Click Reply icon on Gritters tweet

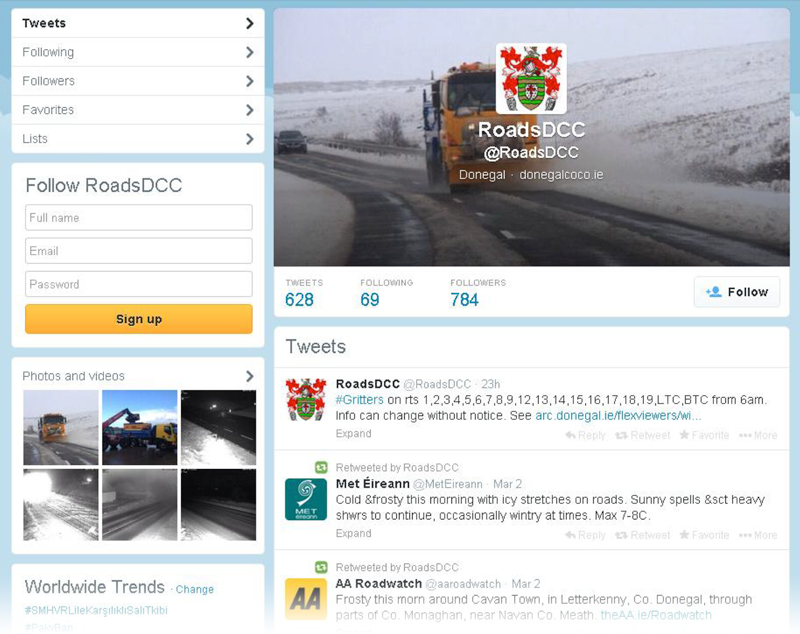[585, 435]
